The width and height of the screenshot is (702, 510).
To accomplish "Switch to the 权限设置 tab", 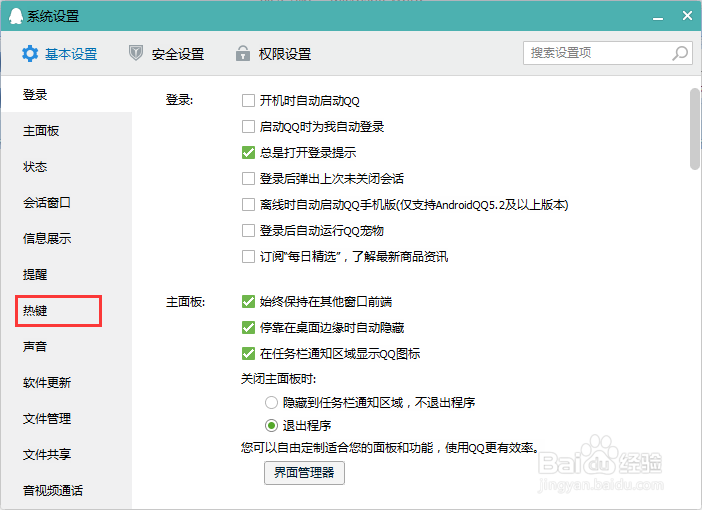I will (274, 54).
